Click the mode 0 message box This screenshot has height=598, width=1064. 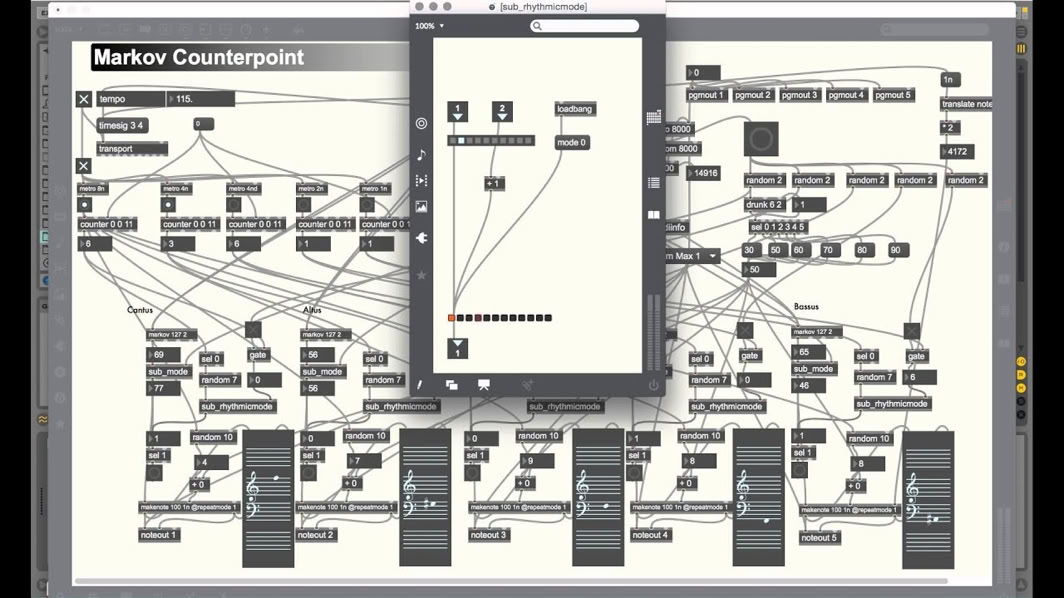[572, 143]
